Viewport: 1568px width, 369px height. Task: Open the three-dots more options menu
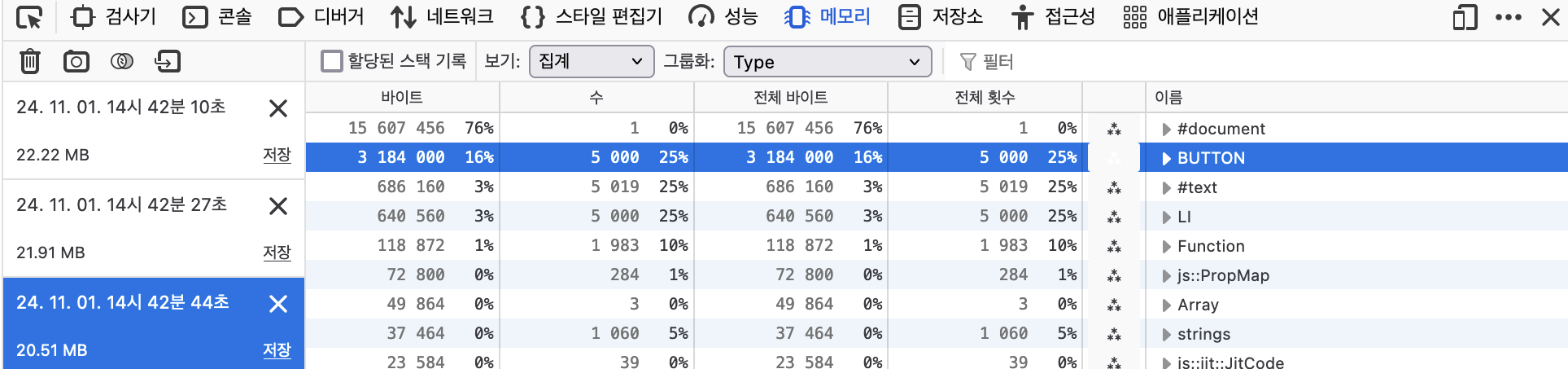click(1508, 17)
